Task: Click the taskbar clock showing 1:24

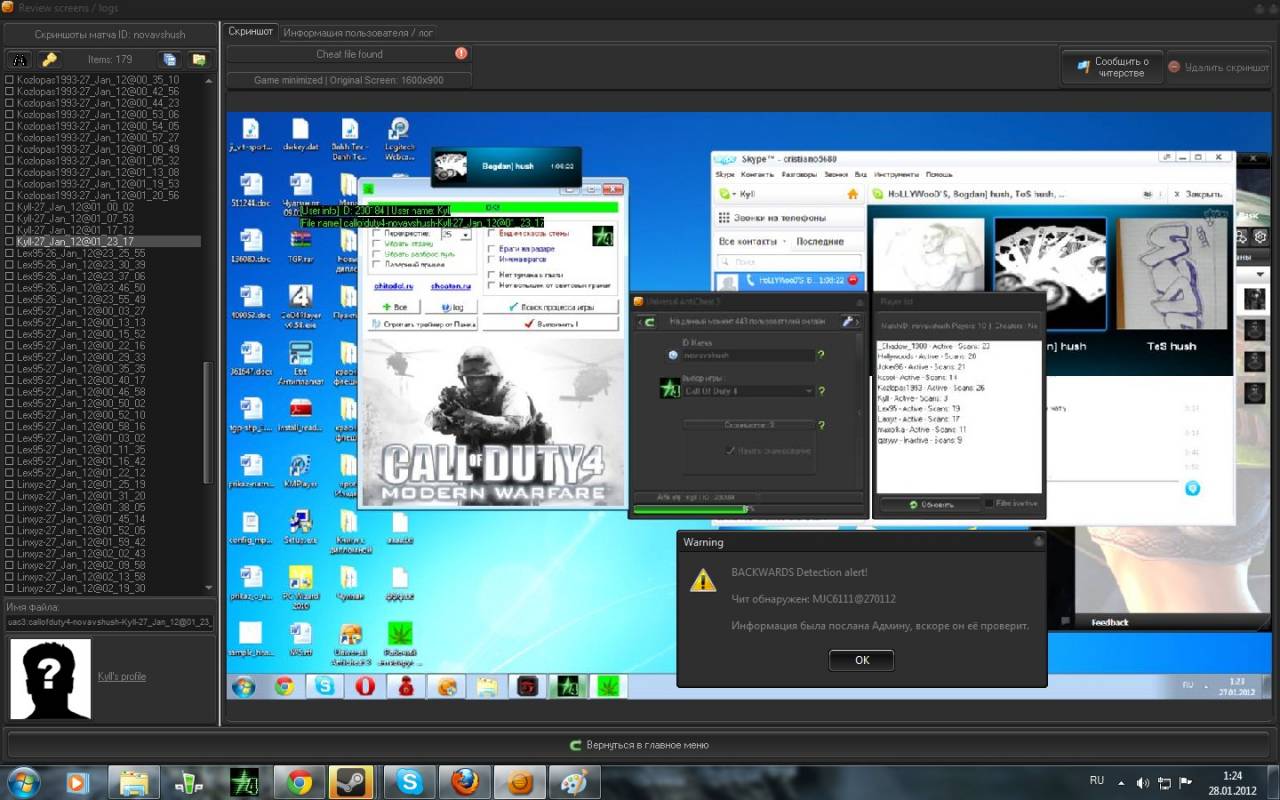Action: coord(1232,782)
